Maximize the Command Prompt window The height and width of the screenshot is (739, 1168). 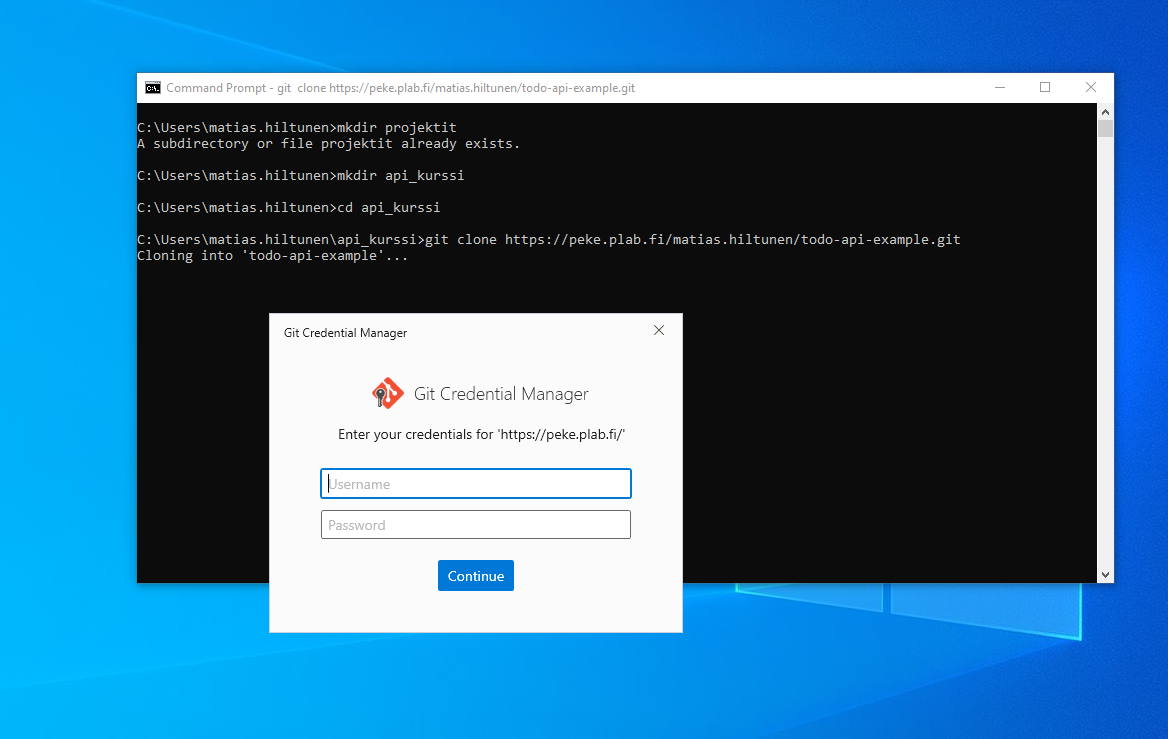1045,88
